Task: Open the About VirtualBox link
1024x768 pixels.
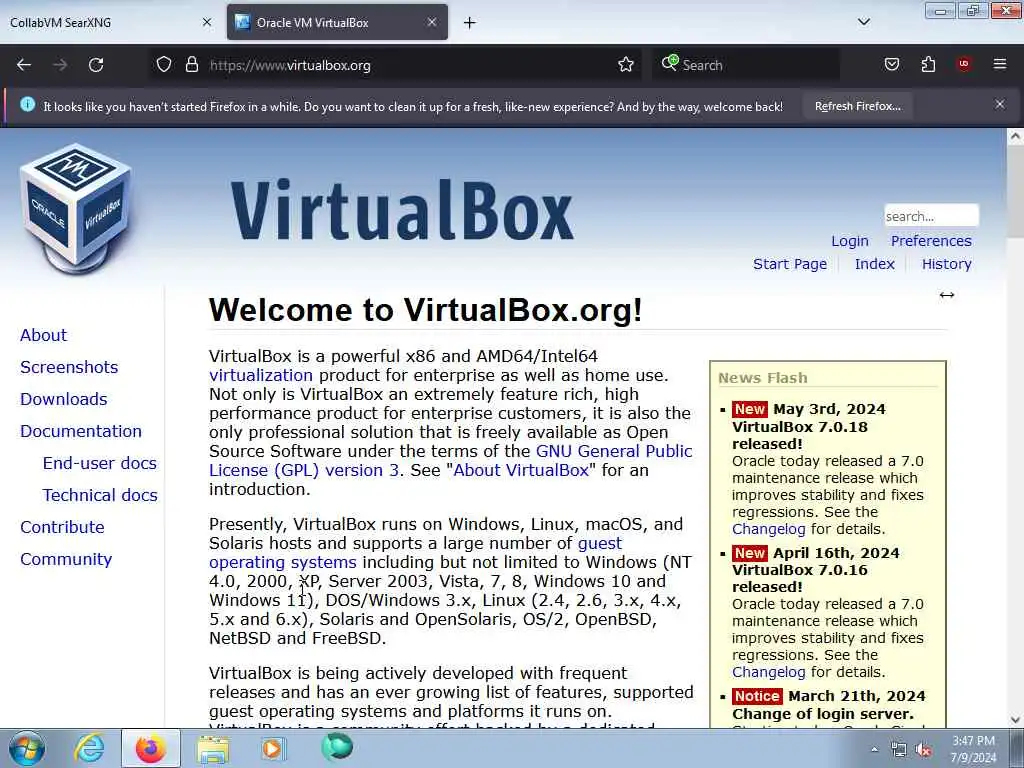Action: pos(521,470)
